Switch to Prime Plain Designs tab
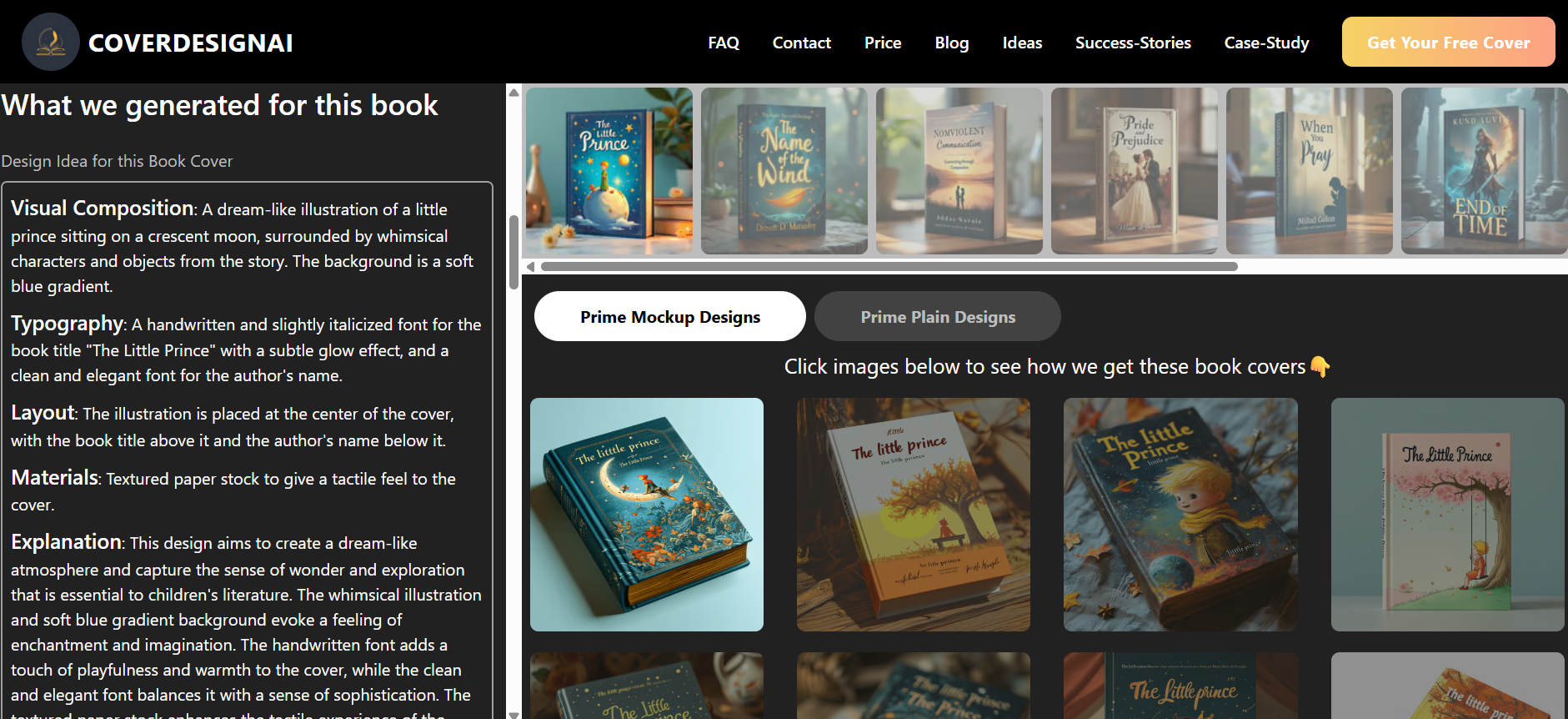 (x=938, y=316)
